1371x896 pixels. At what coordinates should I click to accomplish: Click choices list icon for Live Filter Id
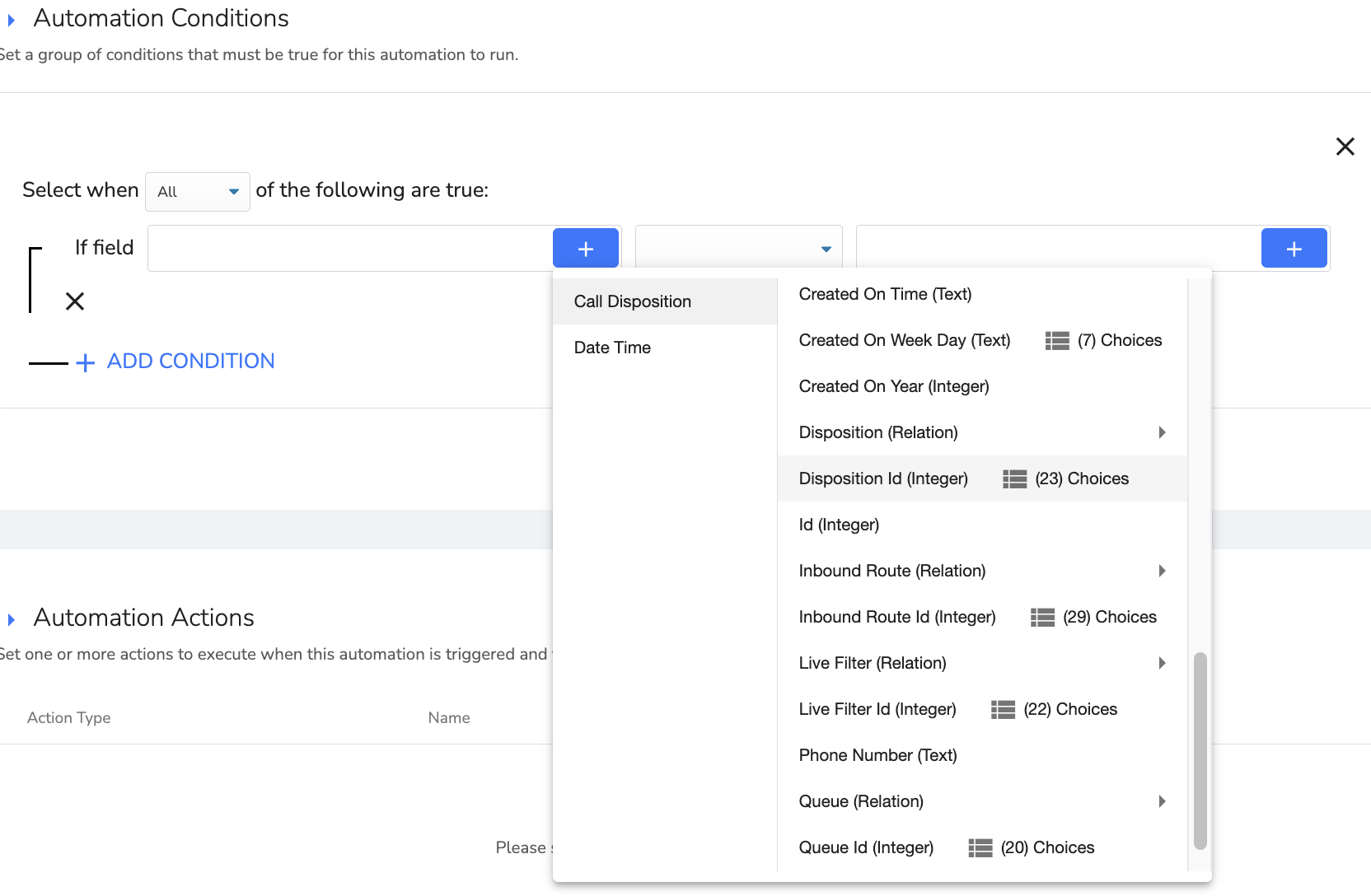(1003, 709)
